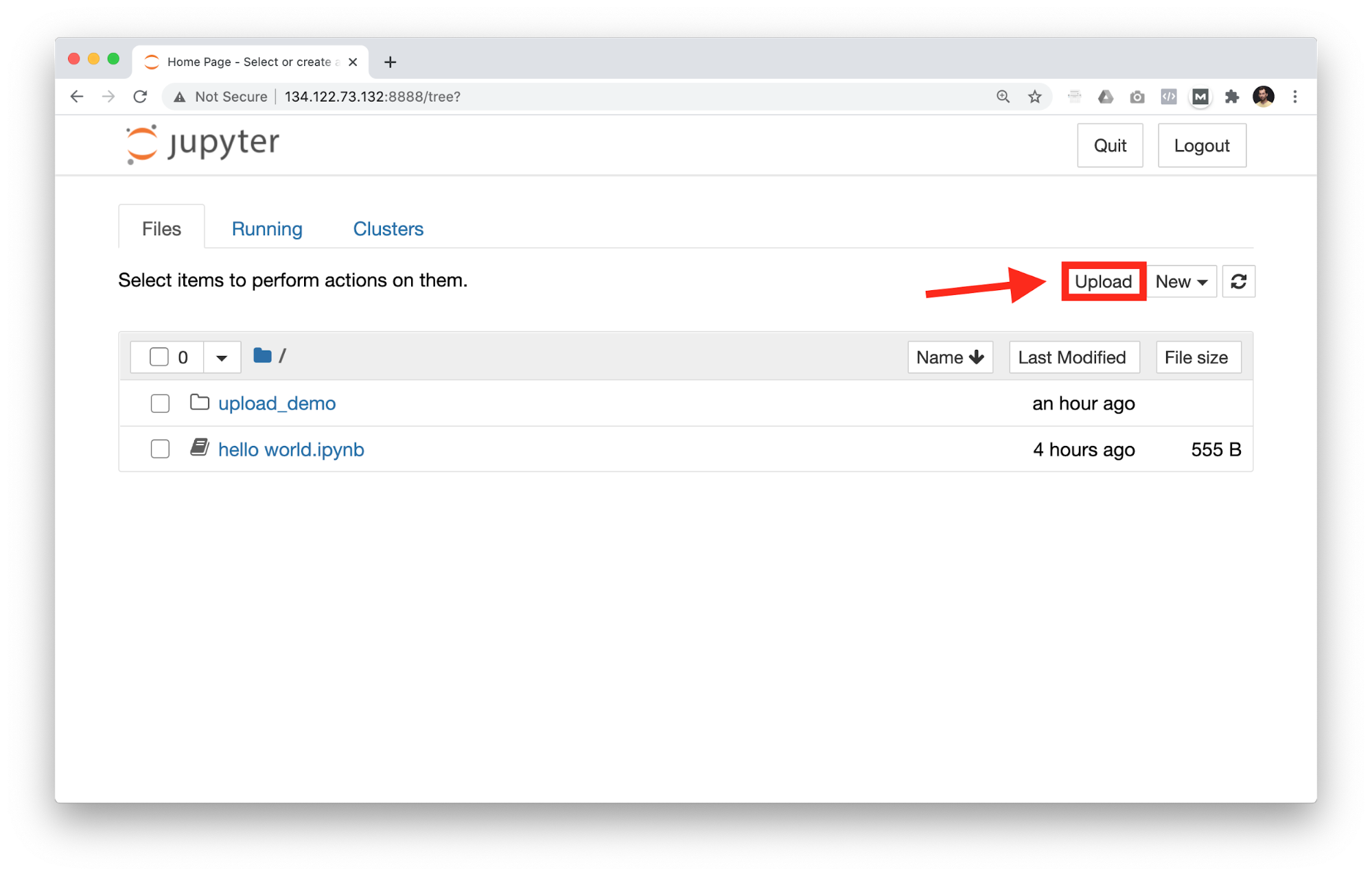The width and height of the screenshot is (1372, 876).
Task: Open the New dropdown menu
Action: (1181, 281)
